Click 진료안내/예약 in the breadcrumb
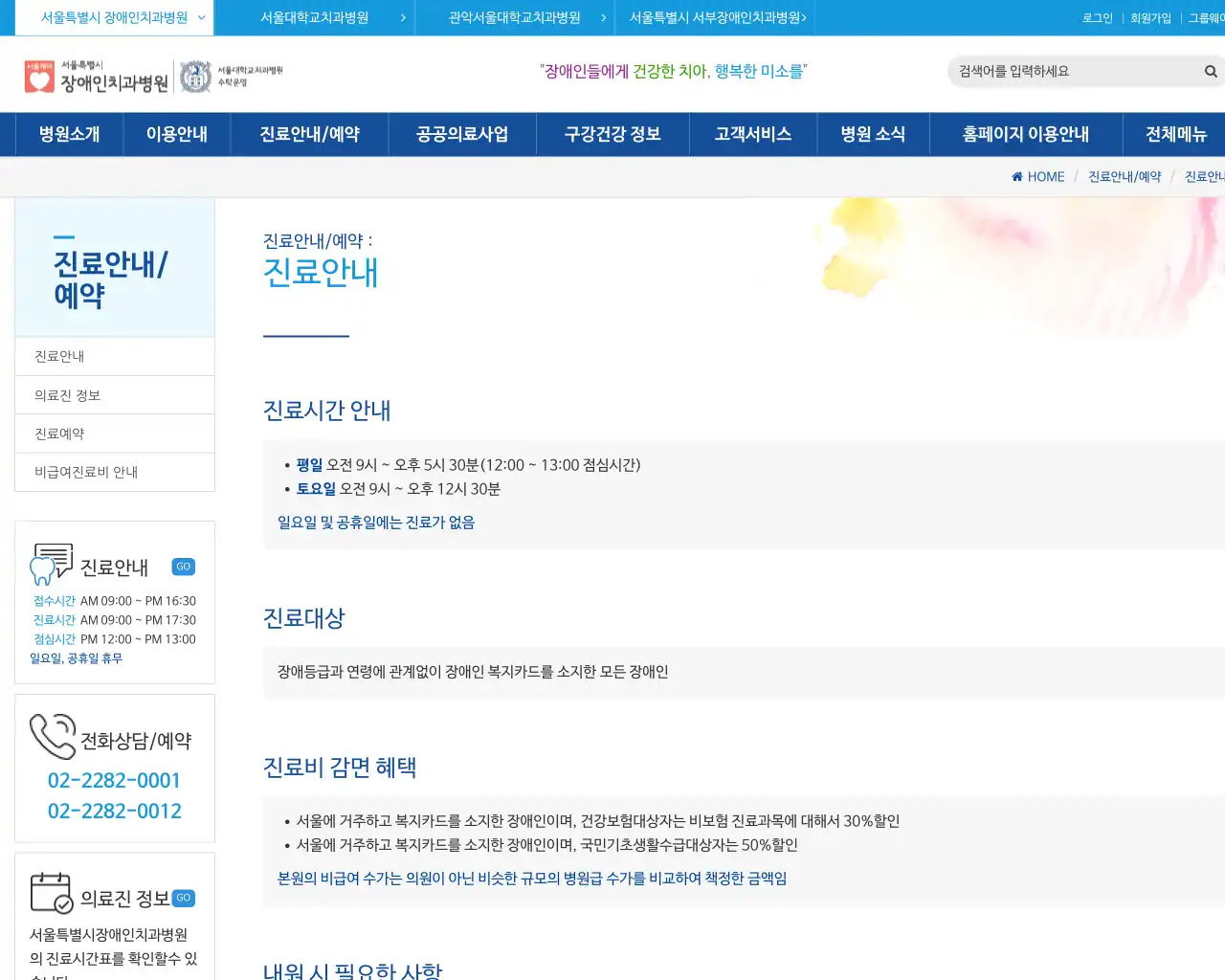1225x980 pixels. [1125, 176]
